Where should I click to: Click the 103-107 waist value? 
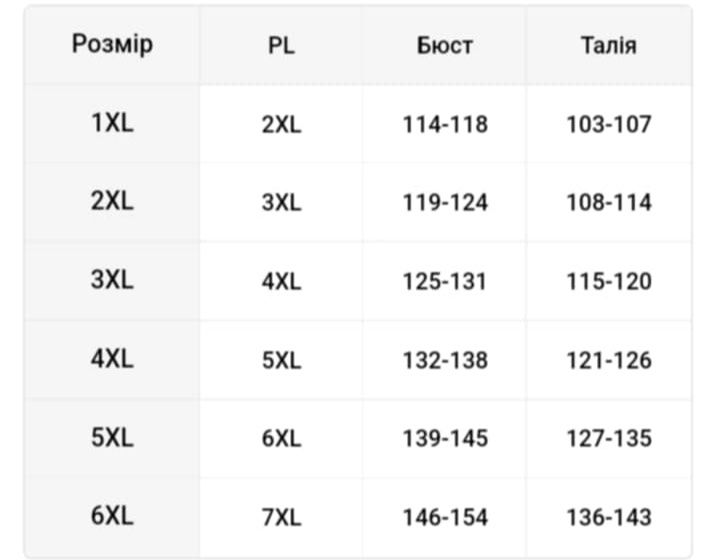tap(608, 125)
